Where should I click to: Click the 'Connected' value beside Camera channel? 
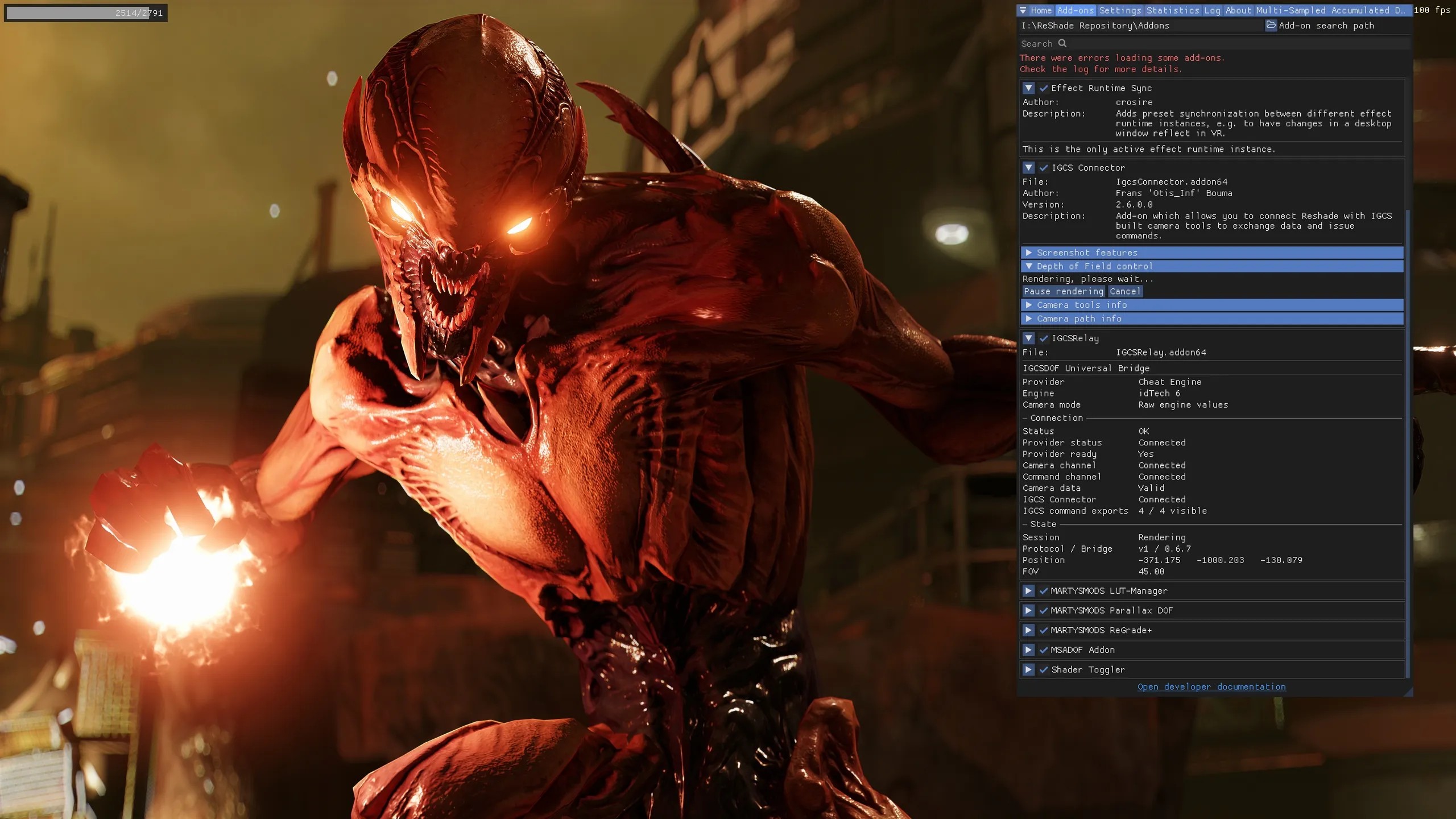click(1162, 466)
